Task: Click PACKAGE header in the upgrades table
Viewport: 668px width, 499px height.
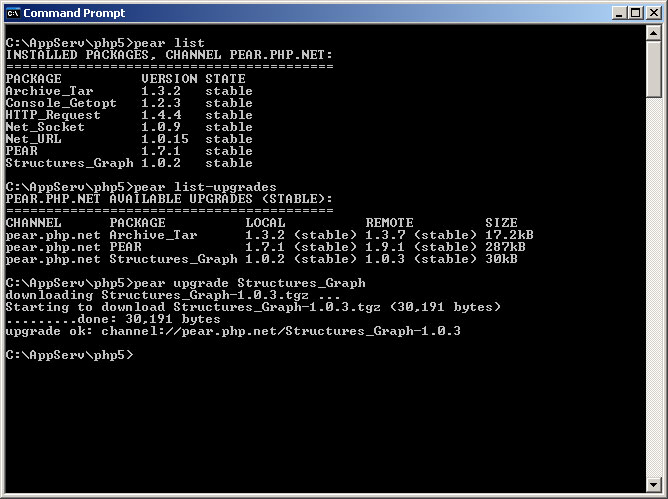Action: (137, 223)
